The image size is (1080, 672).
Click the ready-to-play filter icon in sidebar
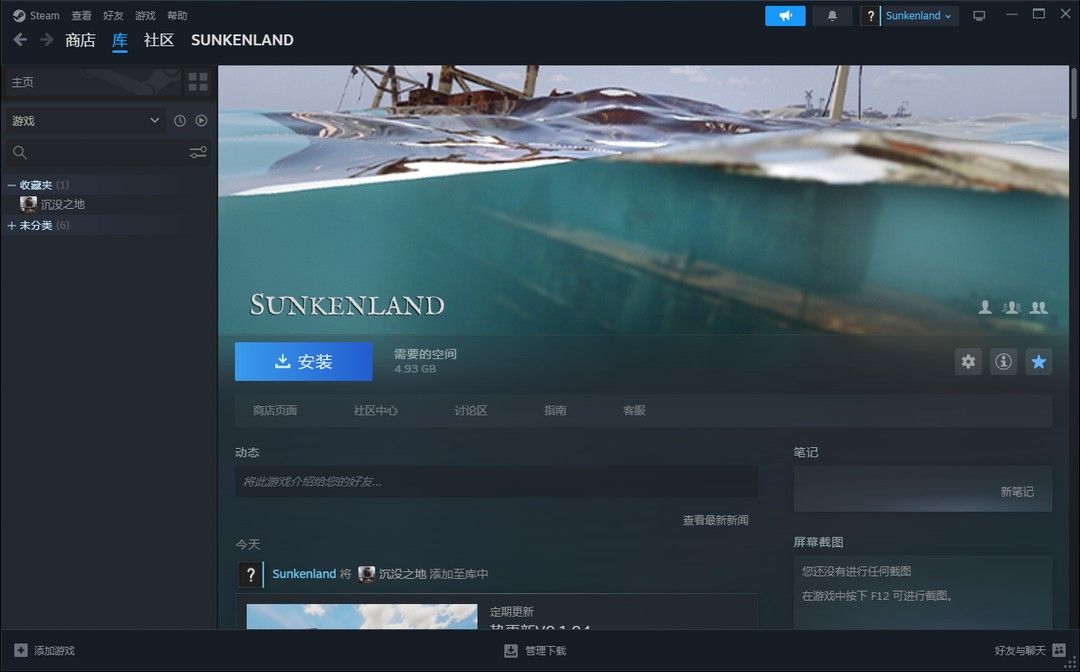click(x=200, y=120)
